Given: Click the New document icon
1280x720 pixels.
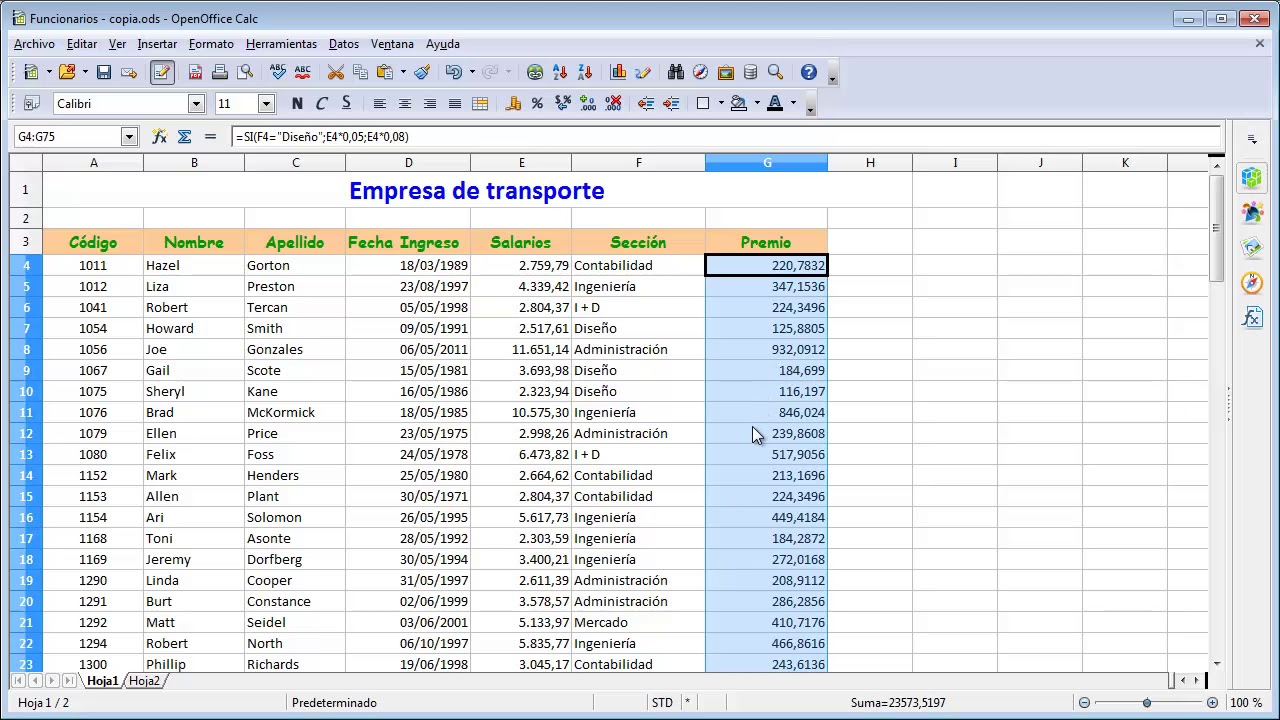Looking at the screenshot, I should click(x=31, y=72).
